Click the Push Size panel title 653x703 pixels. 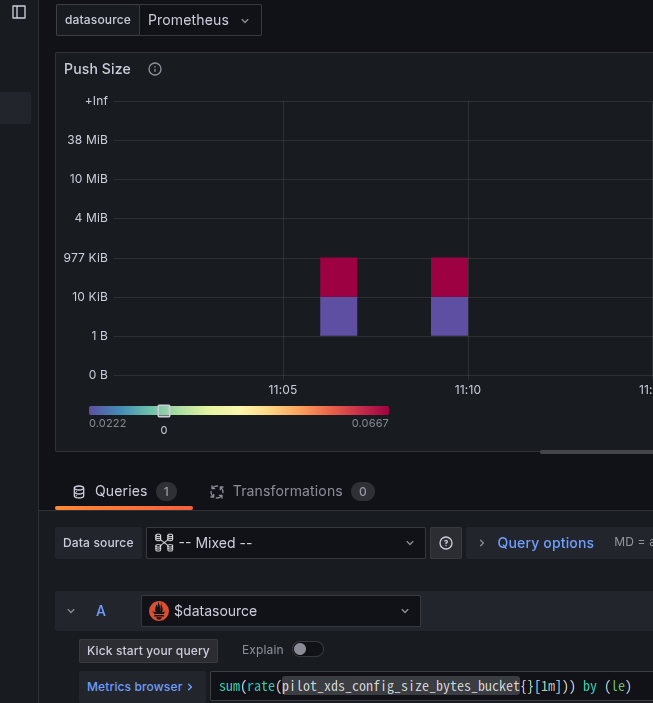tap(97, 69)
